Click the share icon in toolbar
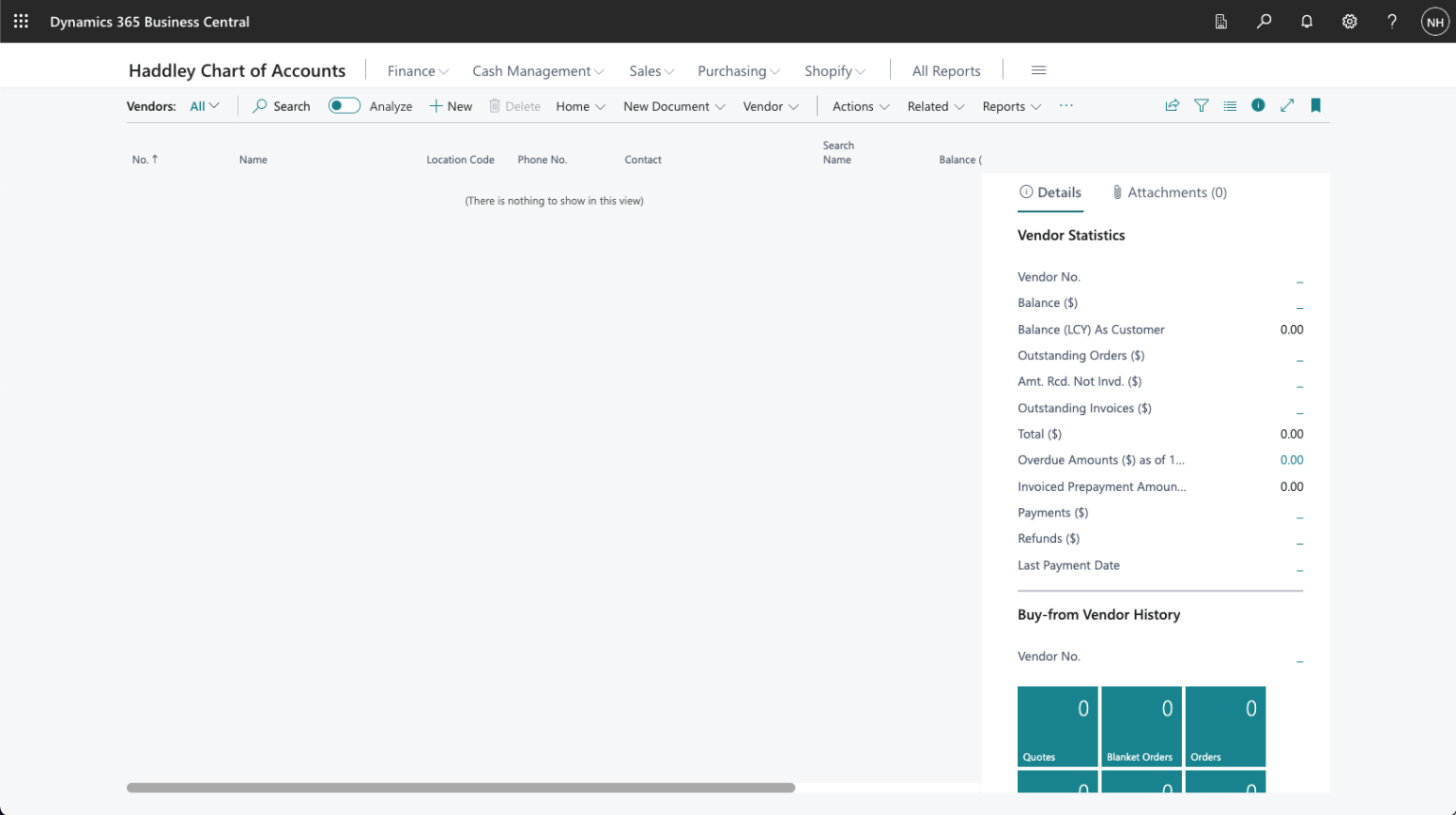Image resolution: width=1456 pixels, height=815 pixels. [1173, 106]
